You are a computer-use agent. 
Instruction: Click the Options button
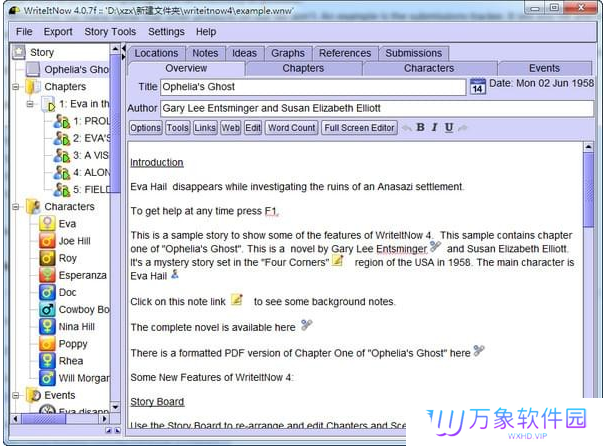pos(145,128)
